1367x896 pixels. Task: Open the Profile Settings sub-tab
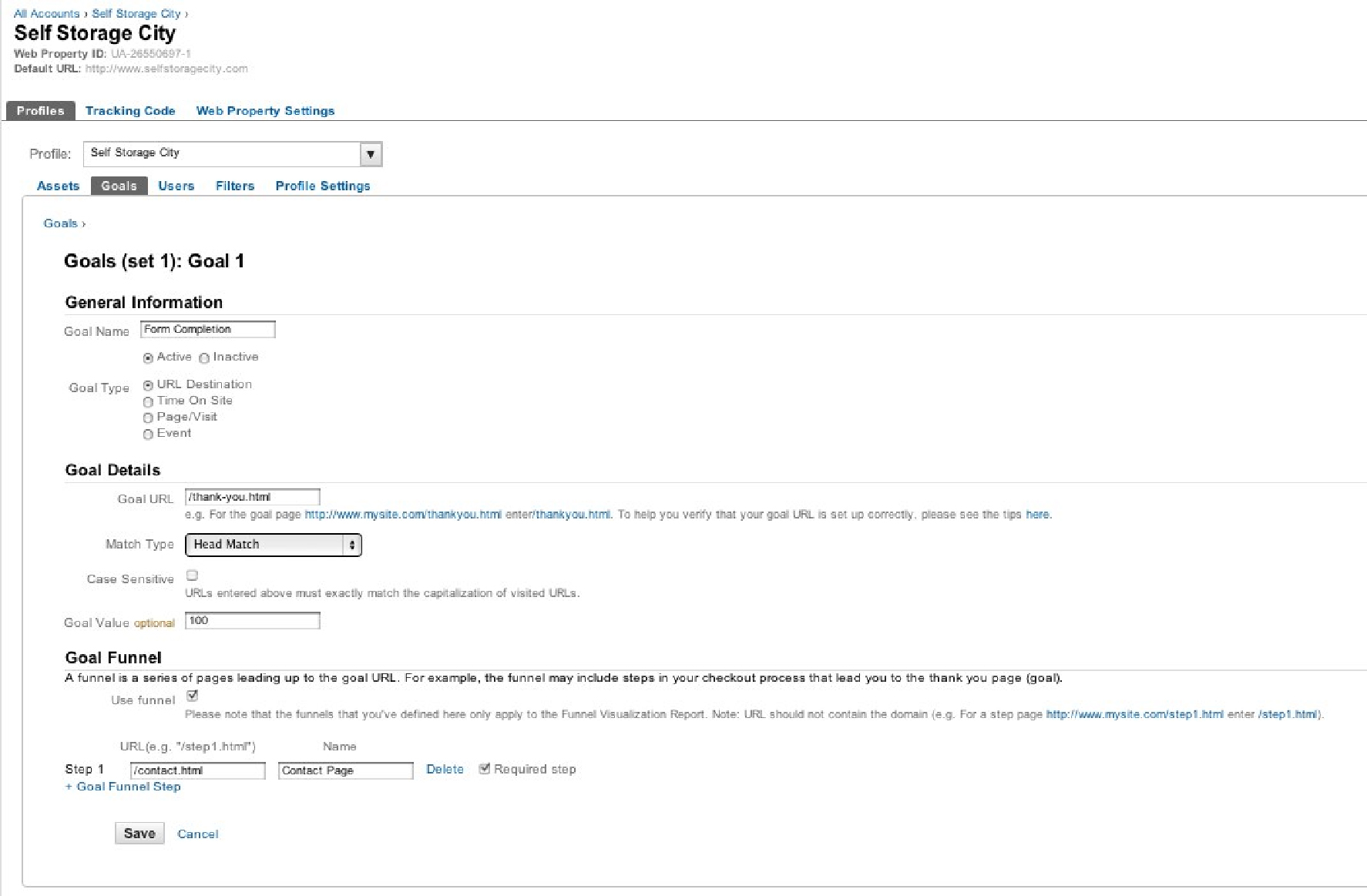tap(323, 186)
